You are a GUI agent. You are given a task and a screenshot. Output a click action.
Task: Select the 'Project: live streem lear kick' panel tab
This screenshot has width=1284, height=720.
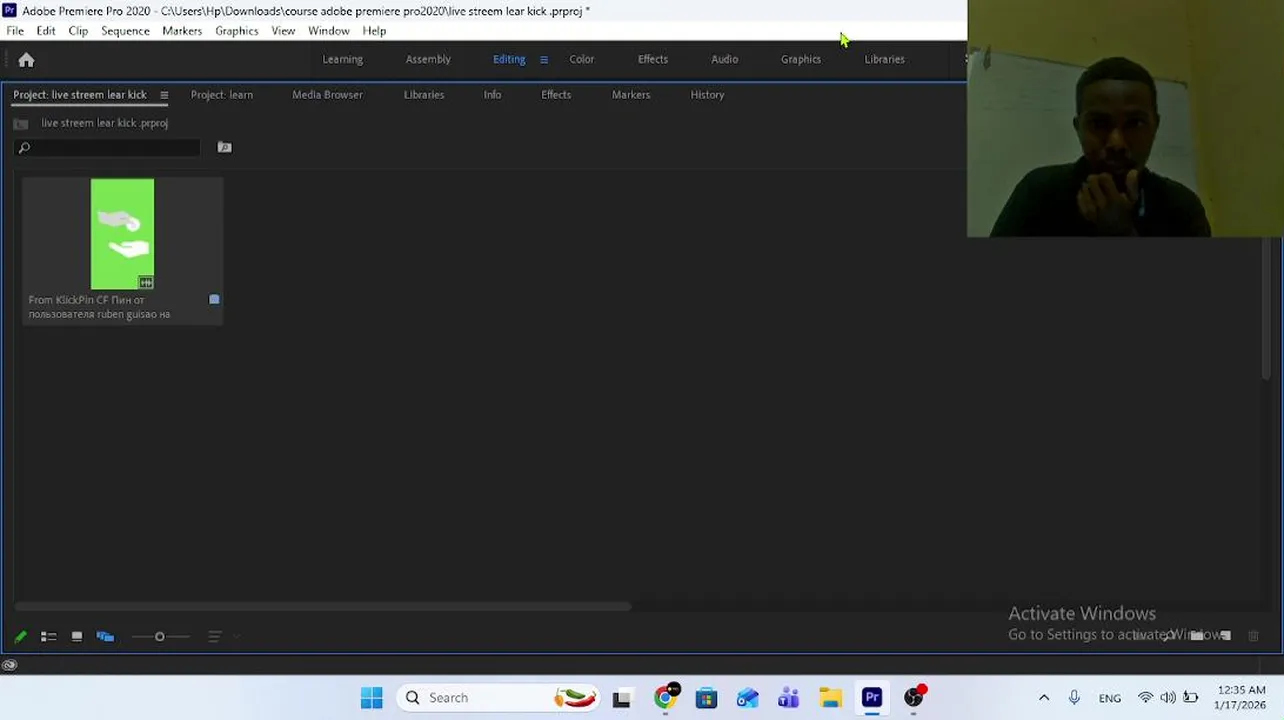click(x=80, y=95)
